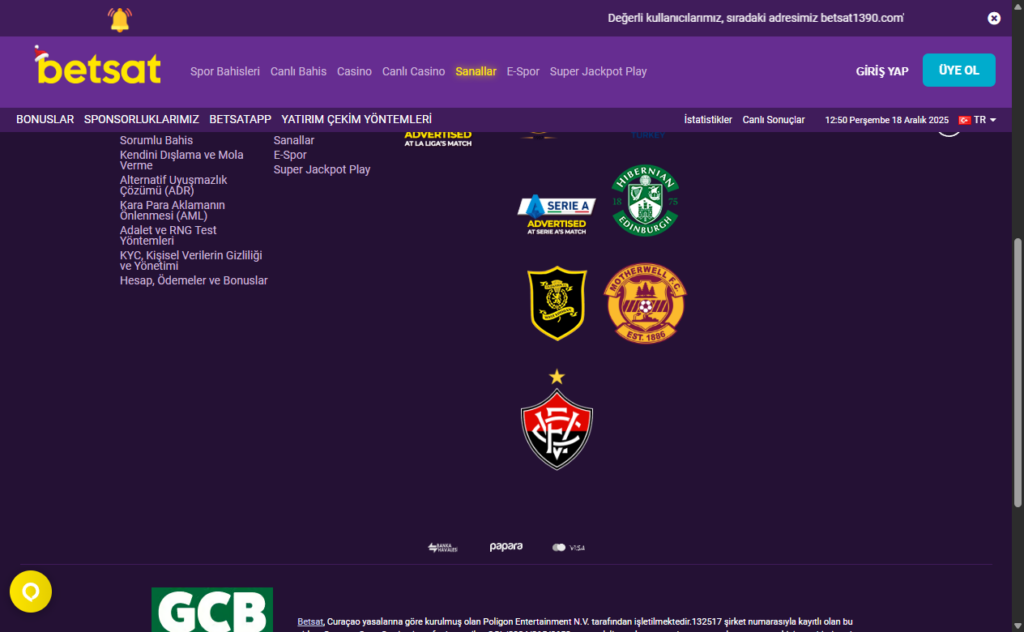This screenshot has height=632, width=1024.
Task: Click the GCB licence badge
Action: (212, 610)
